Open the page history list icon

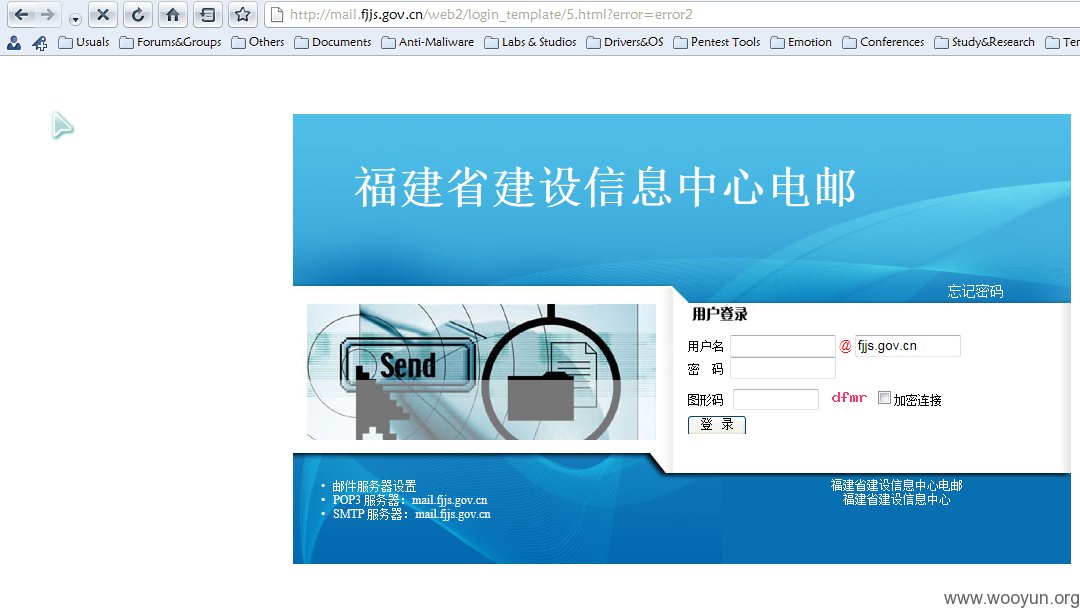[207, 14]
